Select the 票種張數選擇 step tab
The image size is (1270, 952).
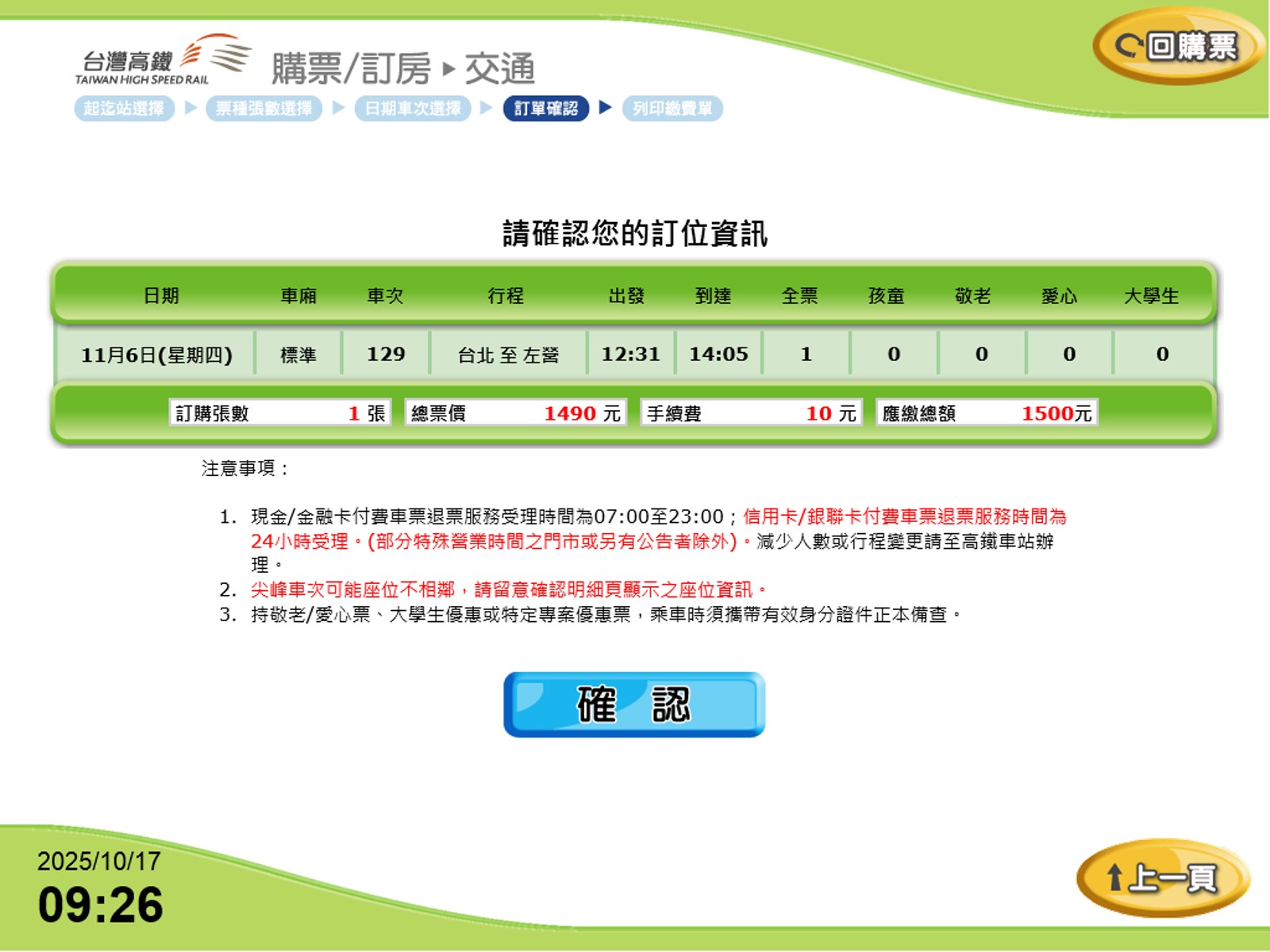(x=264, y=109)
